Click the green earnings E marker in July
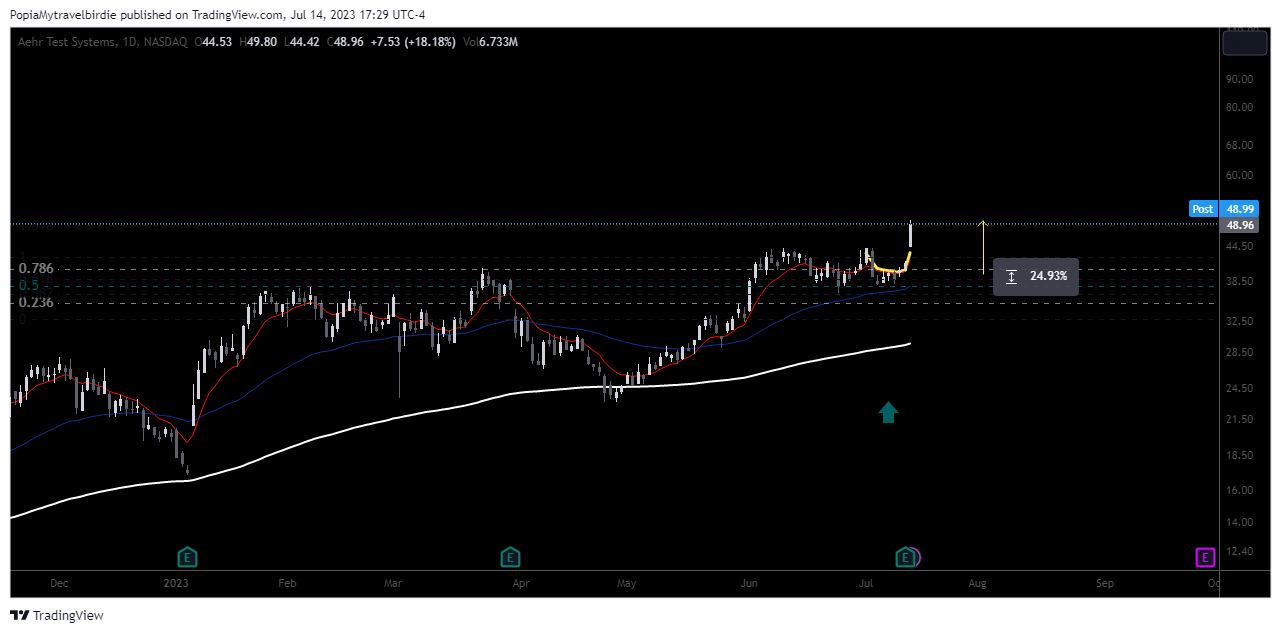 [906, 556]
